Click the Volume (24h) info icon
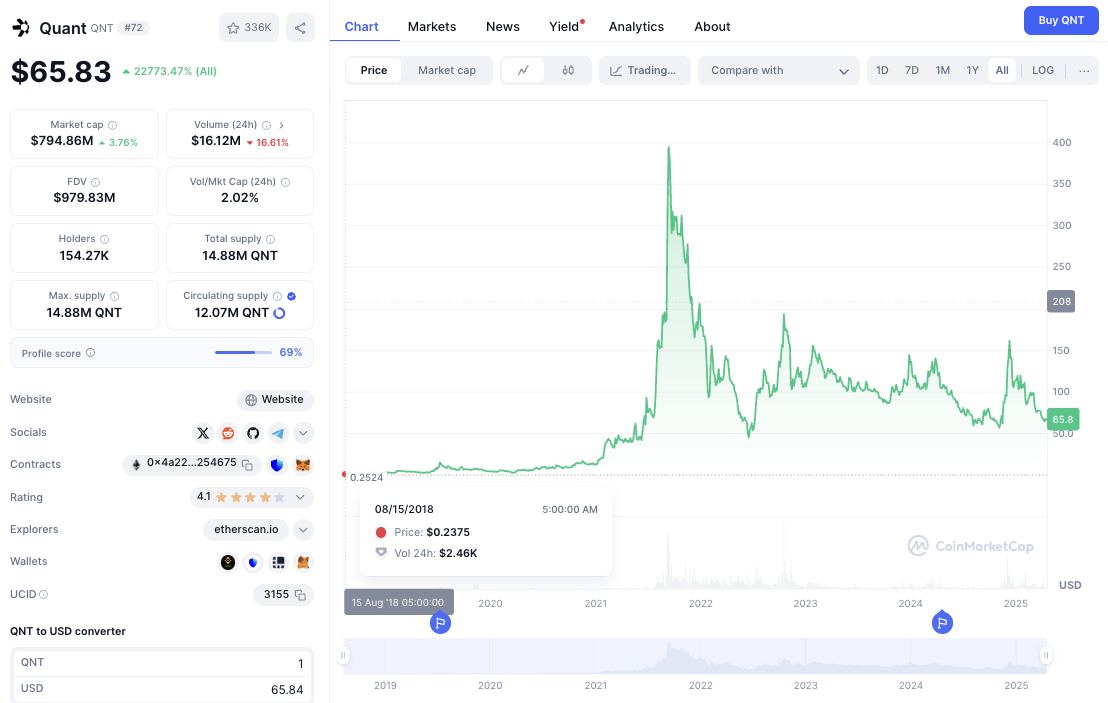Viewport: 1108px width, 703px height. coord(266,125)
